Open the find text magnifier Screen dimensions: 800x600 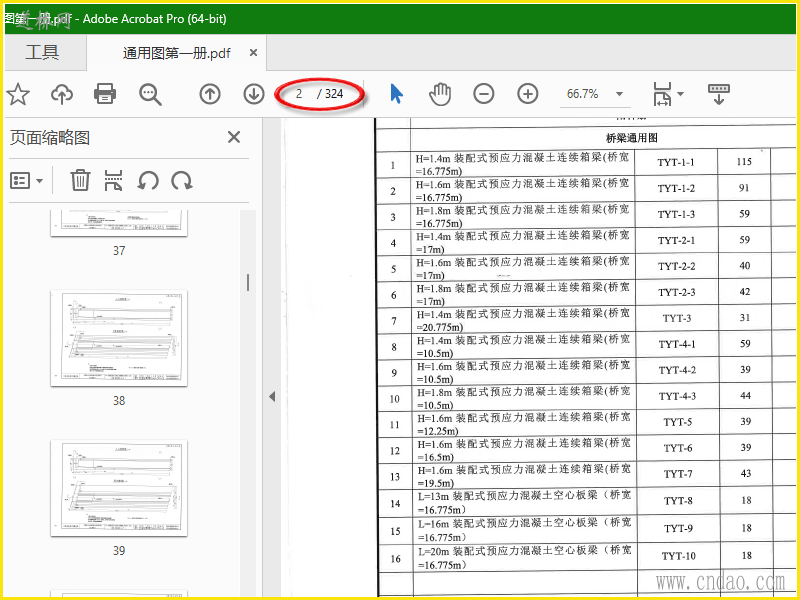(151, 94)
